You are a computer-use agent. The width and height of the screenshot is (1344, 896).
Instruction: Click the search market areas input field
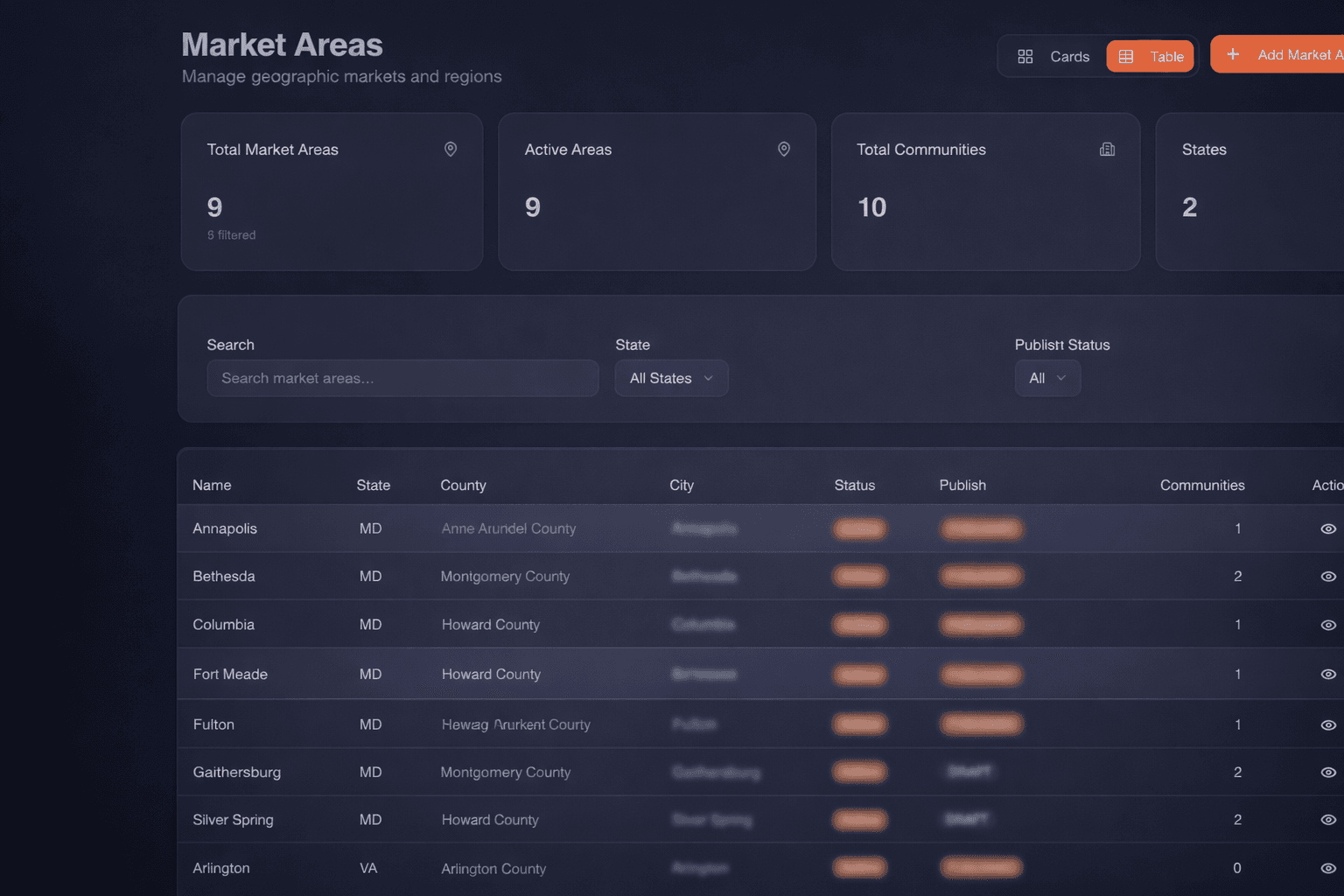pos(402,378)
